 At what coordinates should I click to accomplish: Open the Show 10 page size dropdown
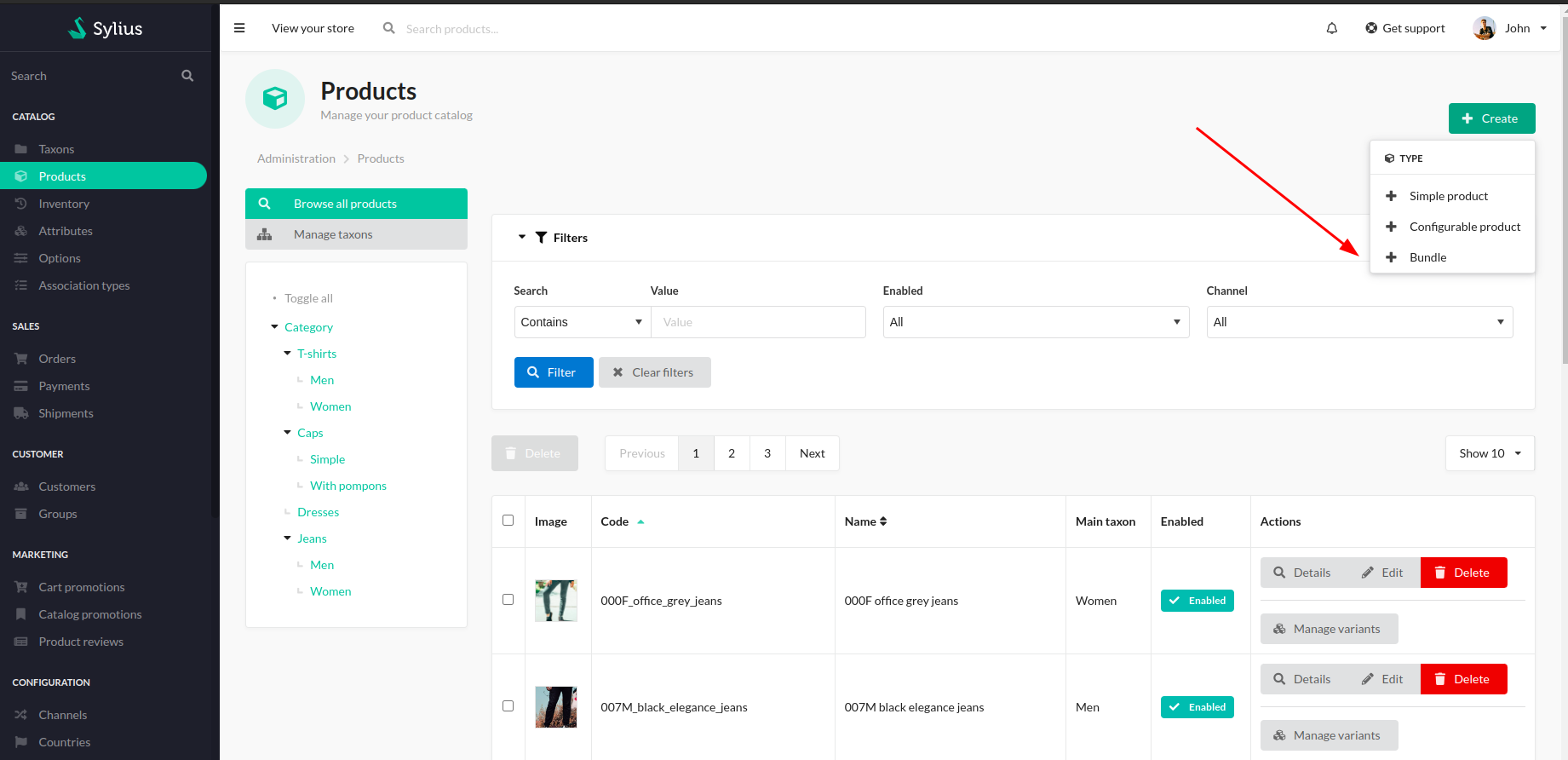(x=1490, y=453)
